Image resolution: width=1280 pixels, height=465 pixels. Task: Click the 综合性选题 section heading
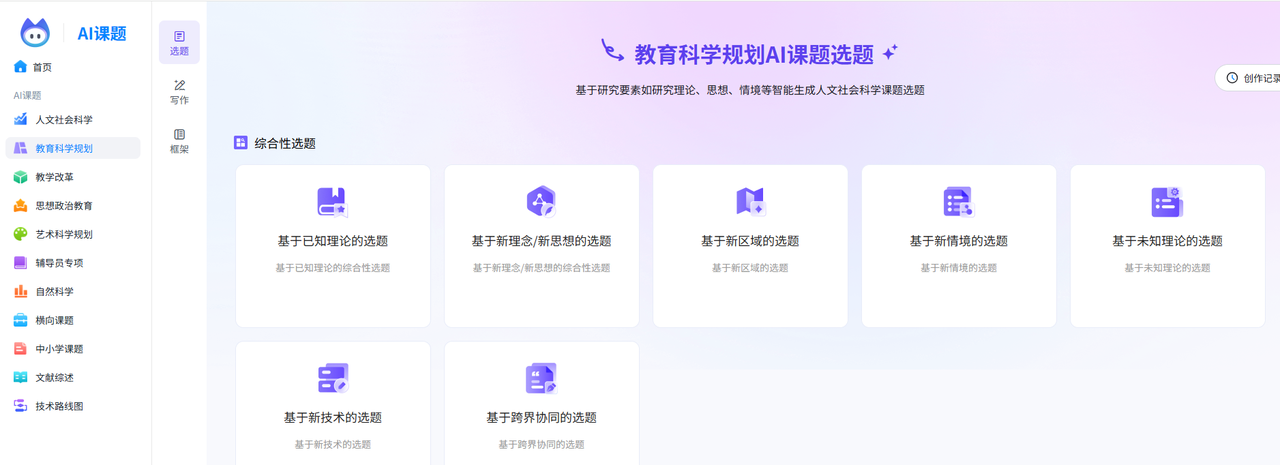click(x=285, y=143)
